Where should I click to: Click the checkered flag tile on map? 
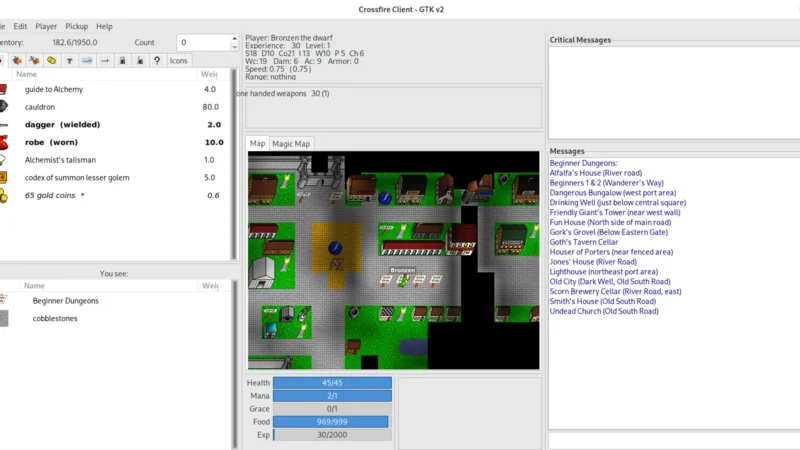point(387,313)
